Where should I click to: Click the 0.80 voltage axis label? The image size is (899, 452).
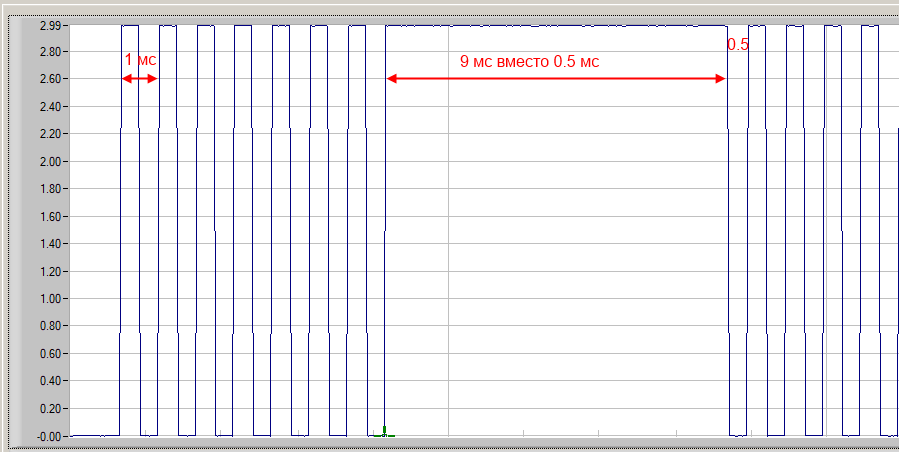click(50, 326)
